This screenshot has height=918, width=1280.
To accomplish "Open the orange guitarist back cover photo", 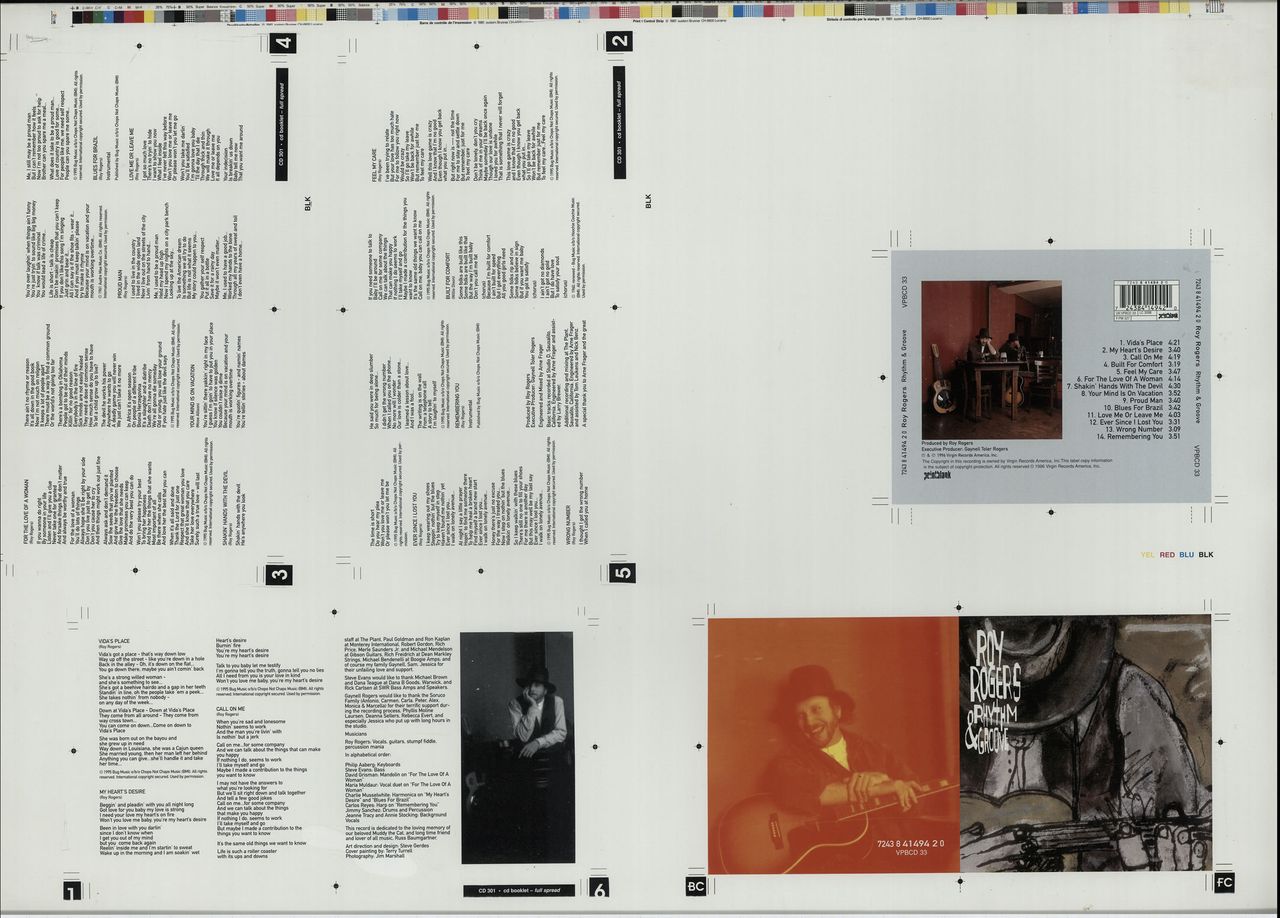I will (x=832, y=745).
